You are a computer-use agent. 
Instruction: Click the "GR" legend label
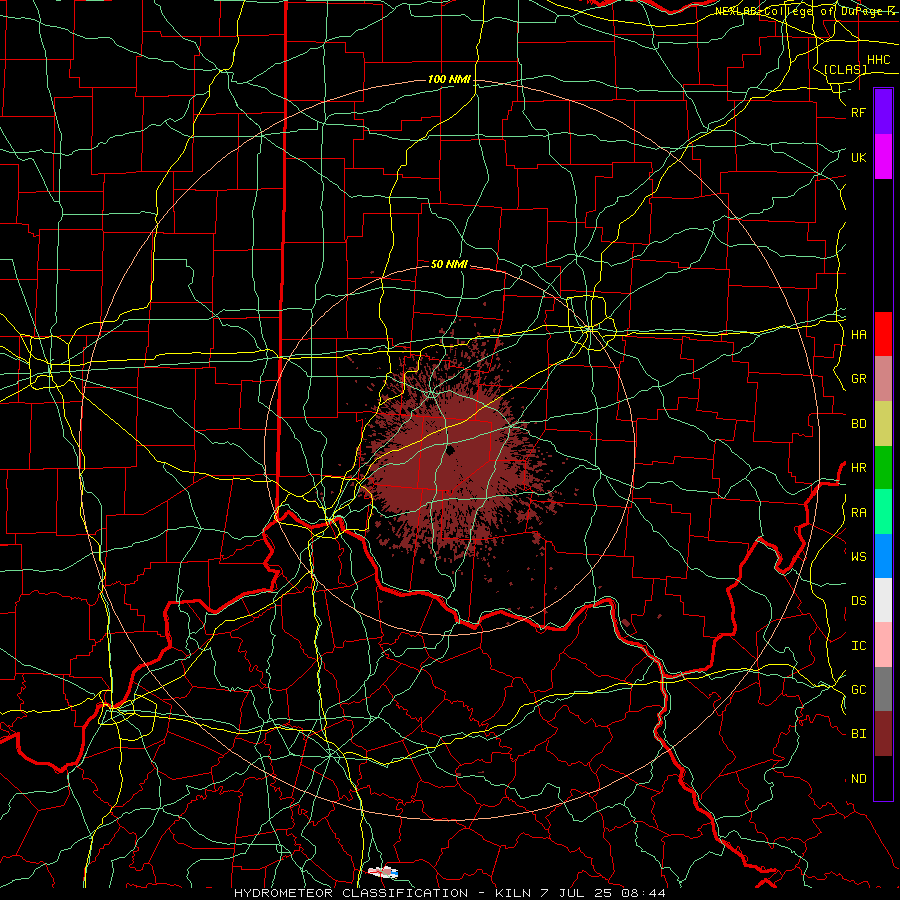[x=859, y=379]
